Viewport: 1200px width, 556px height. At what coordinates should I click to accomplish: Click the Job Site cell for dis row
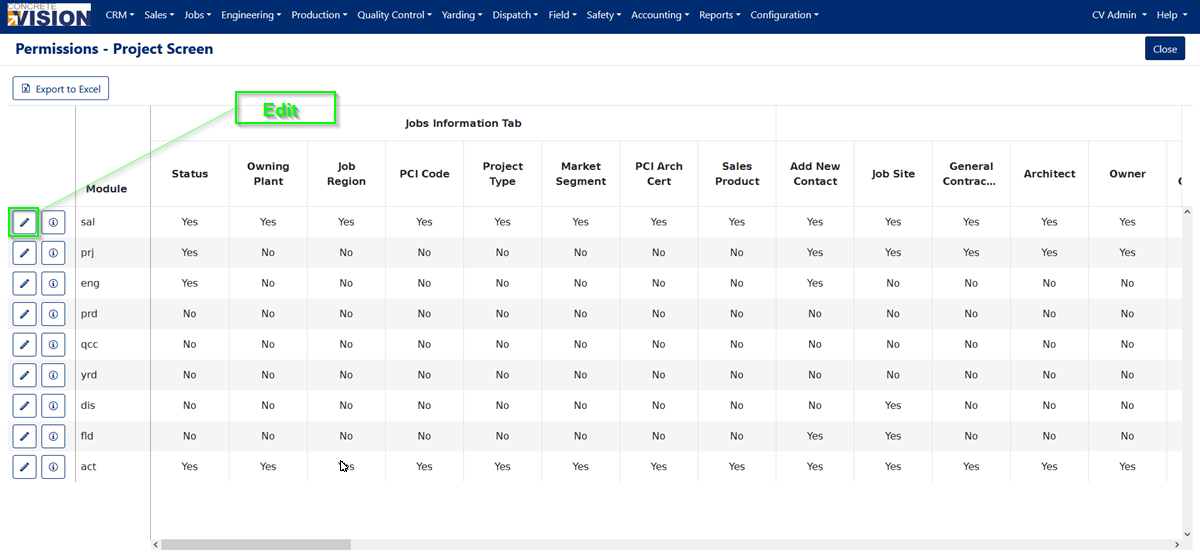(893, 405)
